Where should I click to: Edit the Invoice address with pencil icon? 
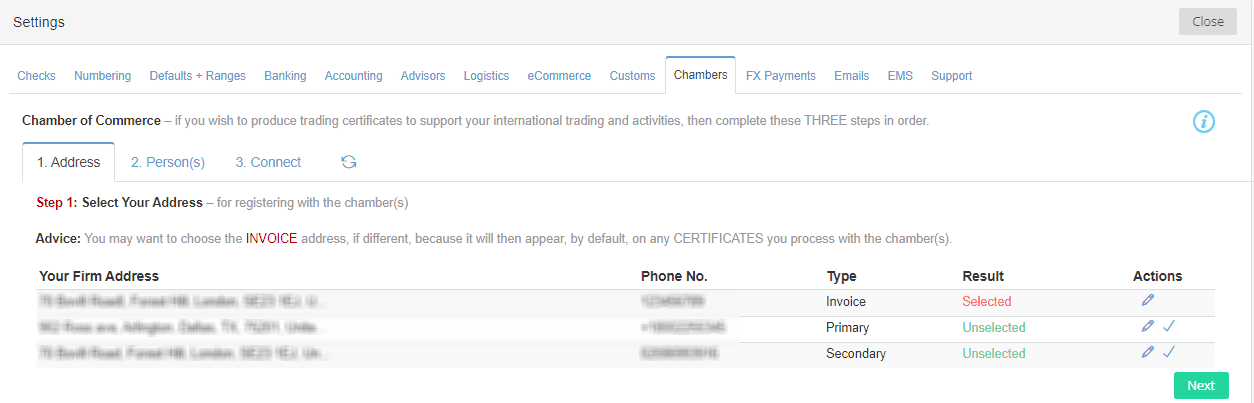point(1147,300)
